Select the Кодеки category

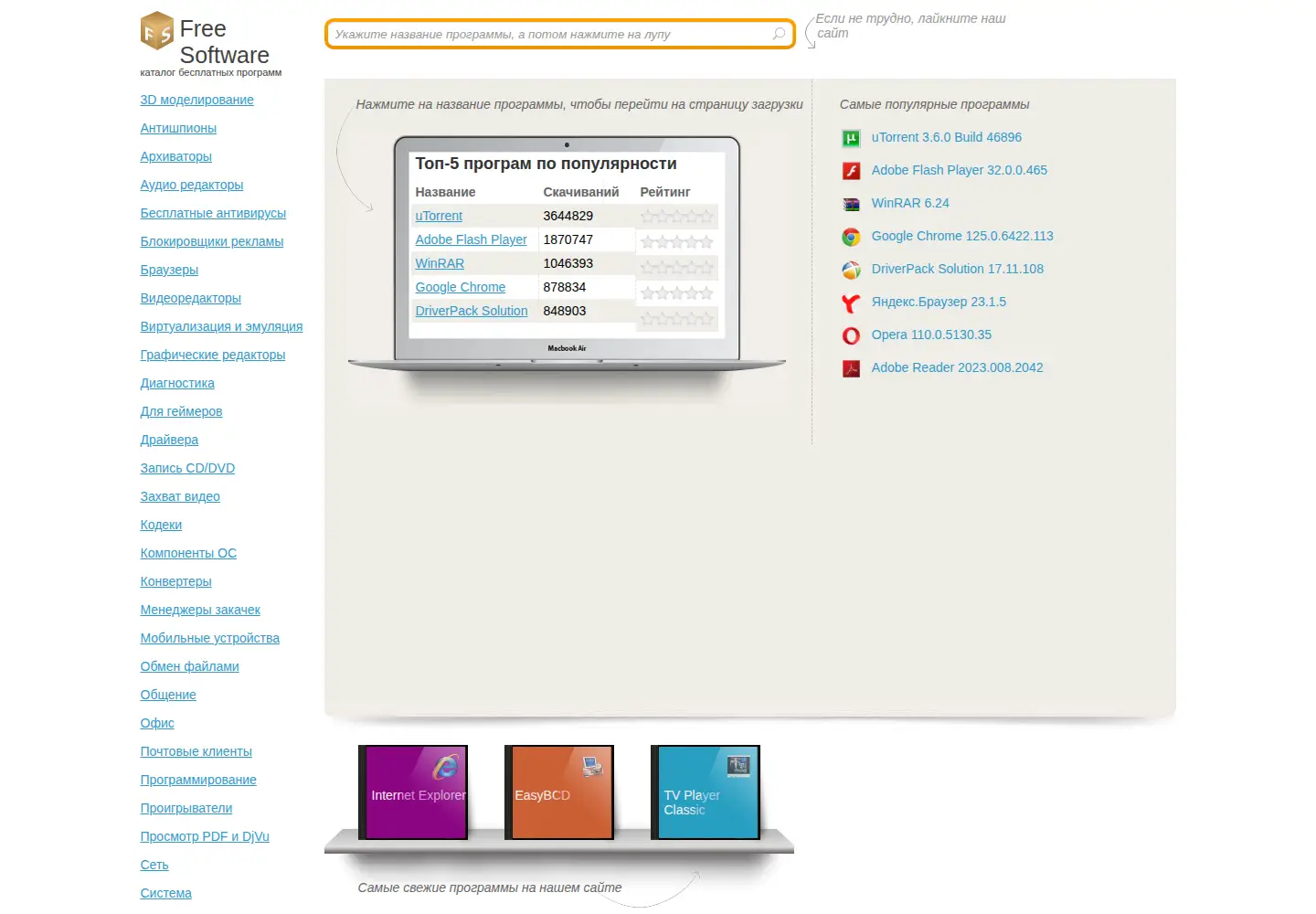point(161,525)
